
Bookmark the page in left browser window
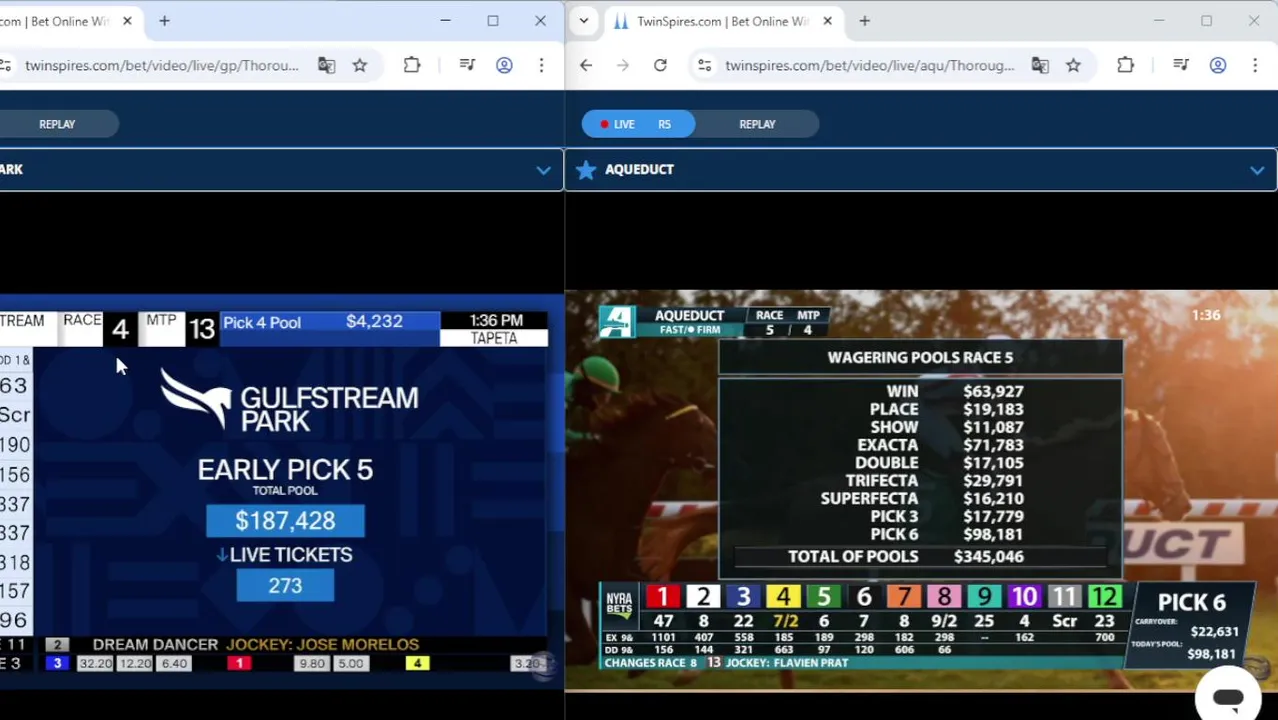pos(360,65)
